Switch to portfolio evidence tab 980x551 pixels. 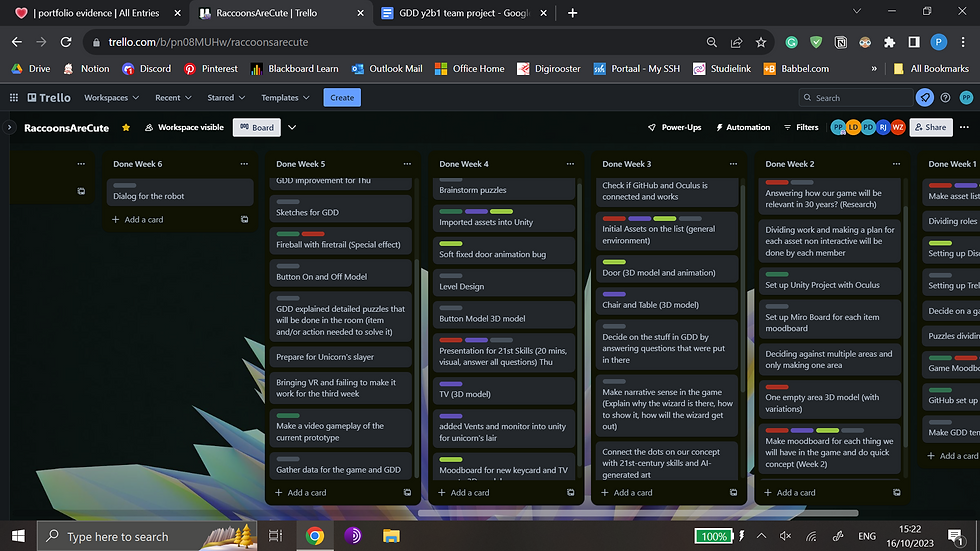tap(97, 12)
